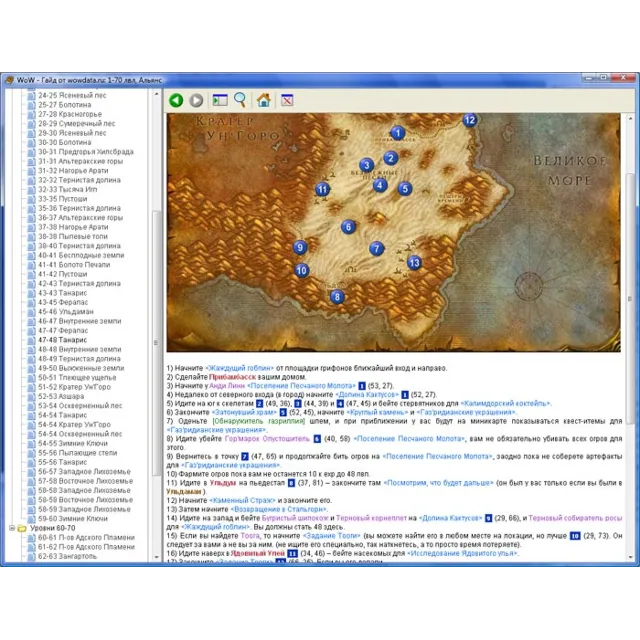The image size is (640, 640).
Task: Click the guide page scroll-up arrow
Action: [x=631, y=118]
